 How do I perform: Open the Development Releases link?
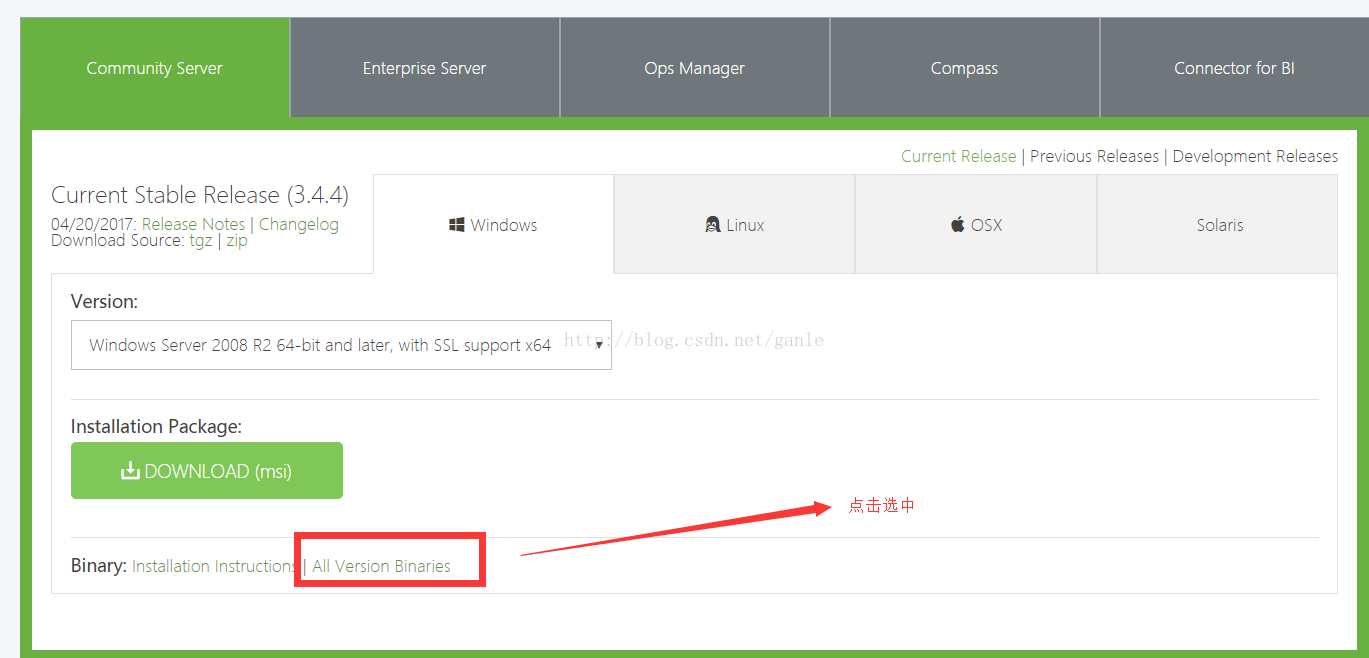[x=1255, y=156]
